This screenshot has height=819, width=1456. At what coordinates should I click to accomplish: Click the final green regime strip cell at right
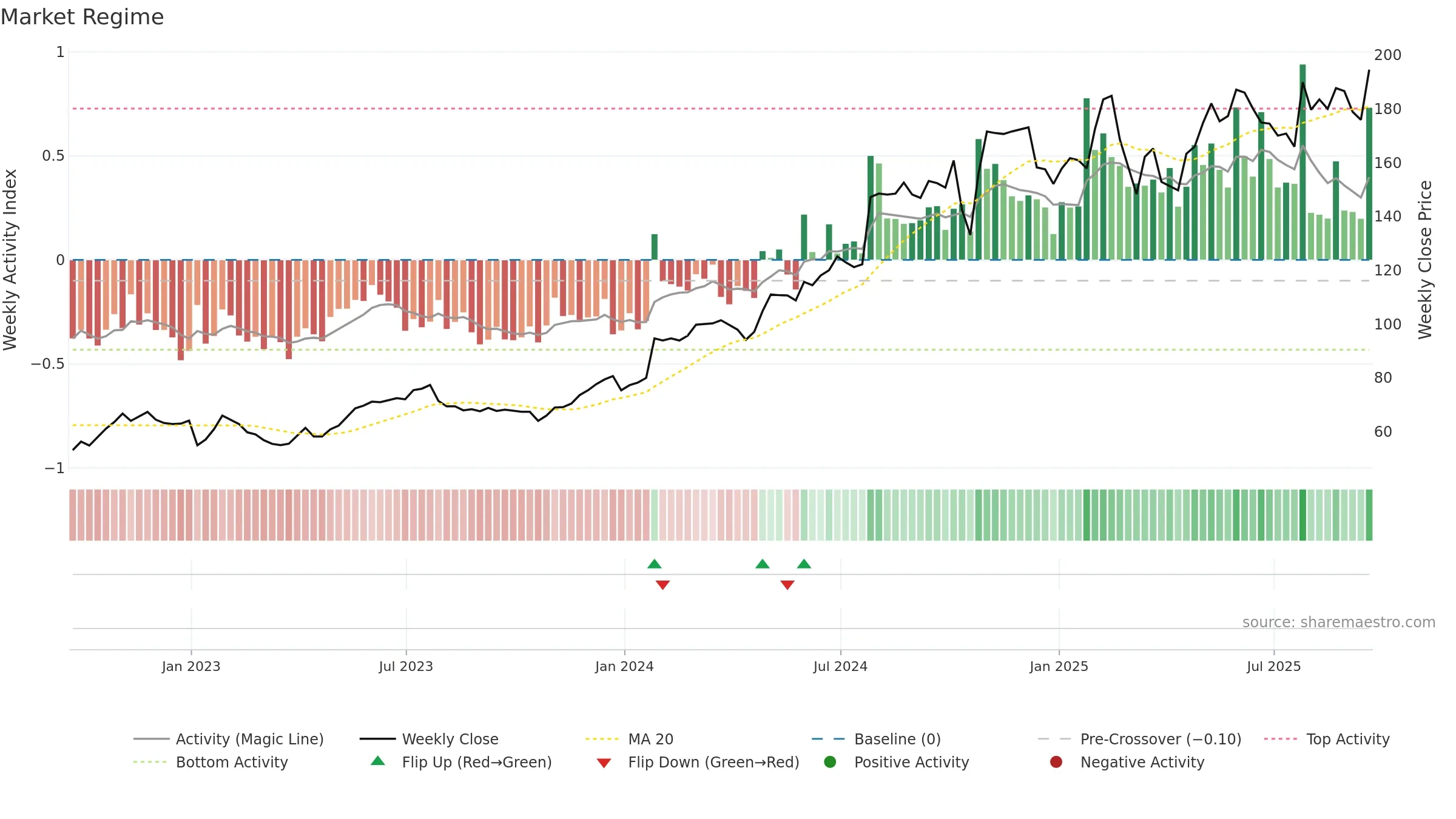tap(1369, 515)
